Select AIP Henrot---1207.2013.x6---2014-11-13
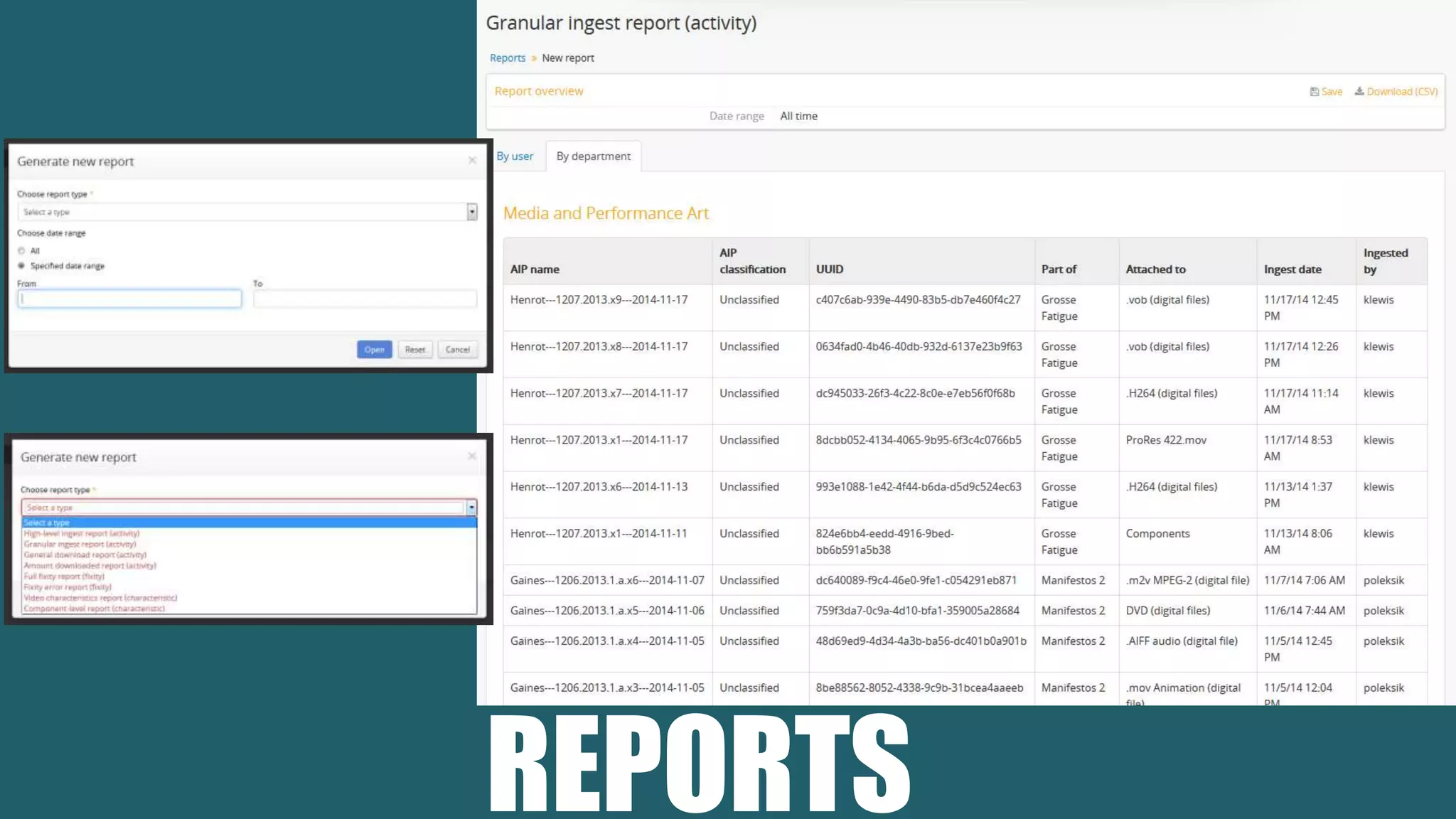The image size is (1456, 819). click(599, 487)
